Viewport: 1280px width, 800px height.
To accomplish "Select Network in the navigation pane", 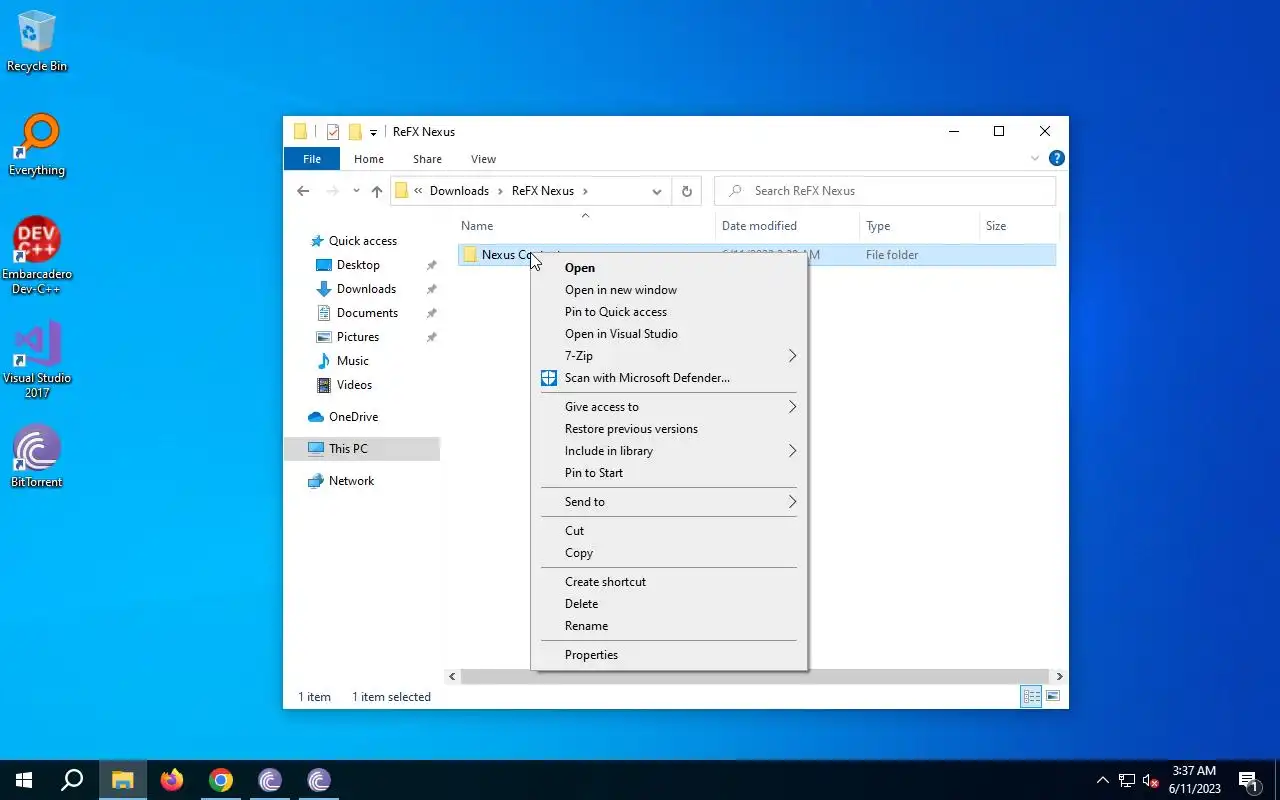I will point(351,481).
